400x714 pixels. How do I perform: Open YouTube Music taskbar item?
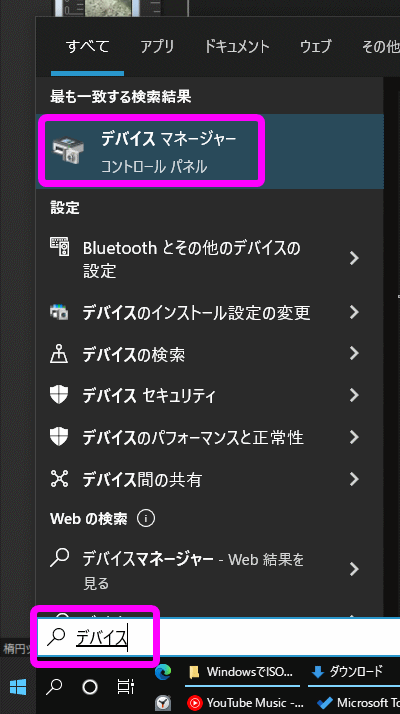click(x=246, y=703)
